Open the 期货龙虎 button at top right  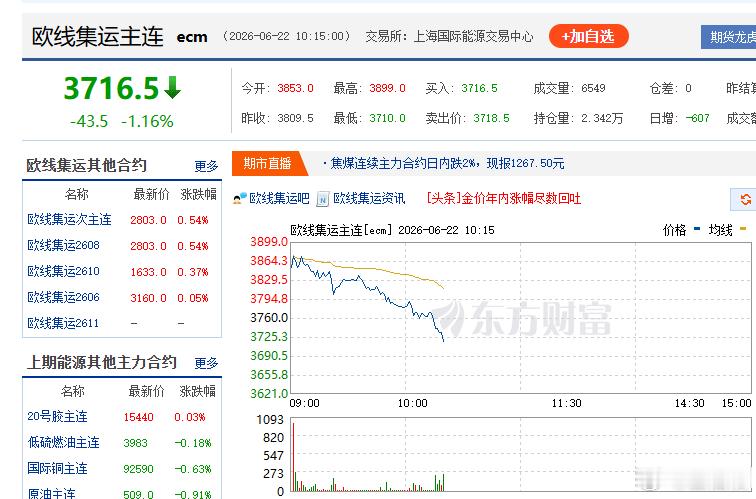tap(729, 37)
